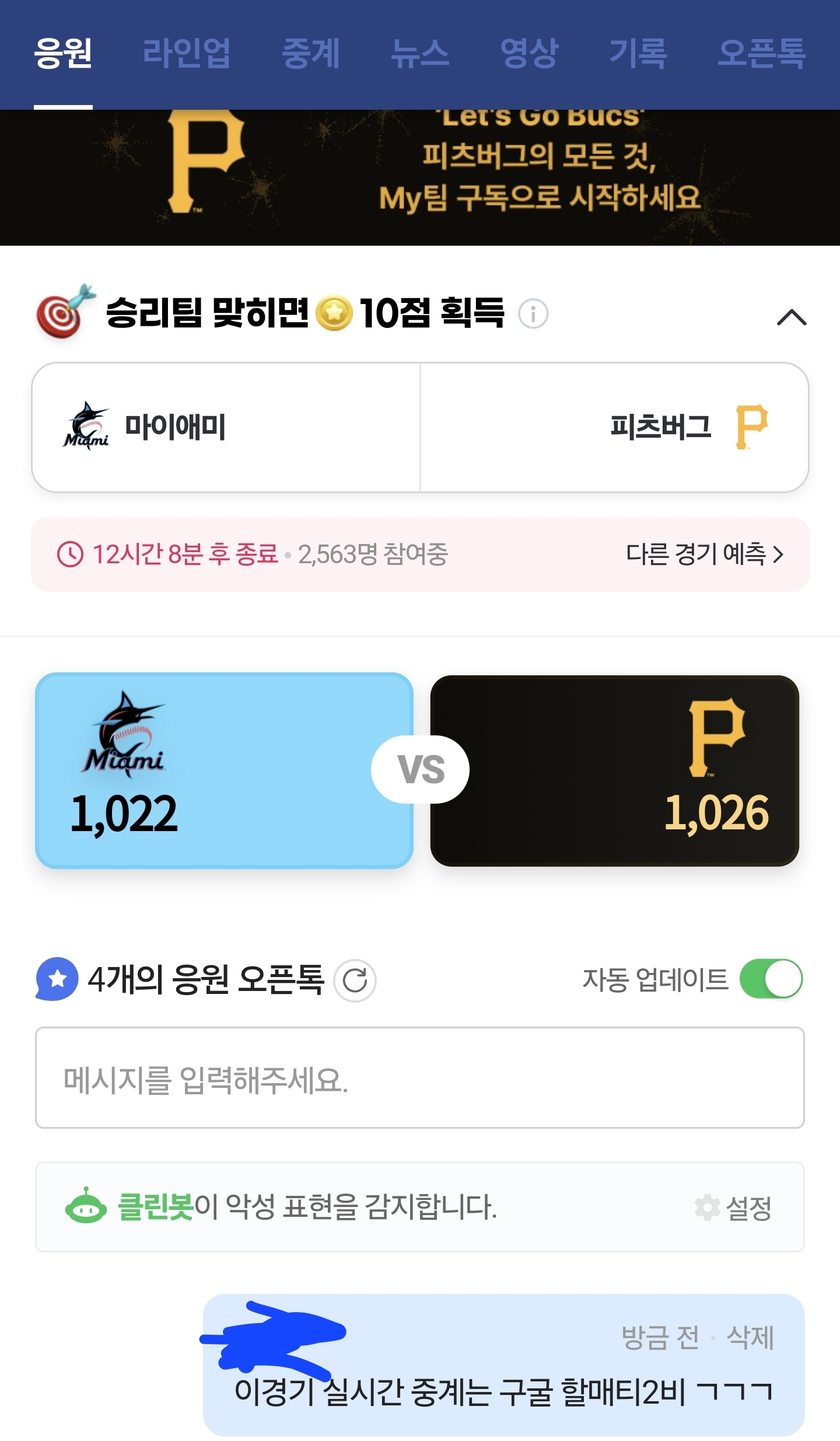Screen dimensions: 840x1441
Task: Click the info icon beside 10점 획득
Action: 533,314
